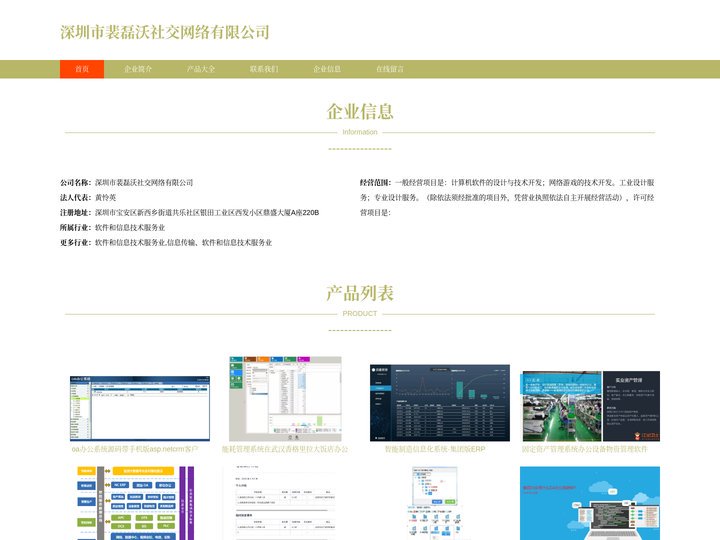720x540 pixels.
Task: Select the 注册地址 address line
Action: coord(190,213)
